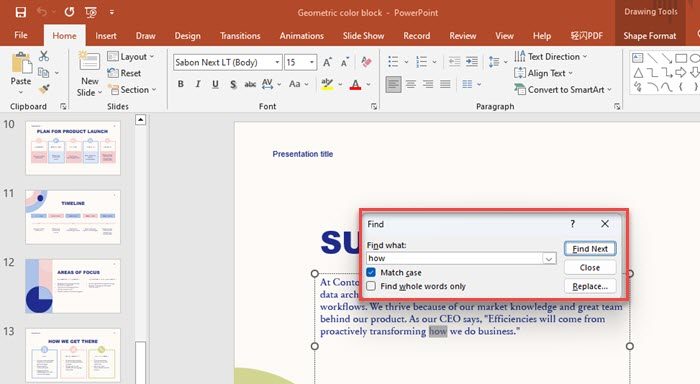The height and width of the screenshot is (384, 700).
Task: Switch to the Slide Show tab
Action: click(363, 36)
